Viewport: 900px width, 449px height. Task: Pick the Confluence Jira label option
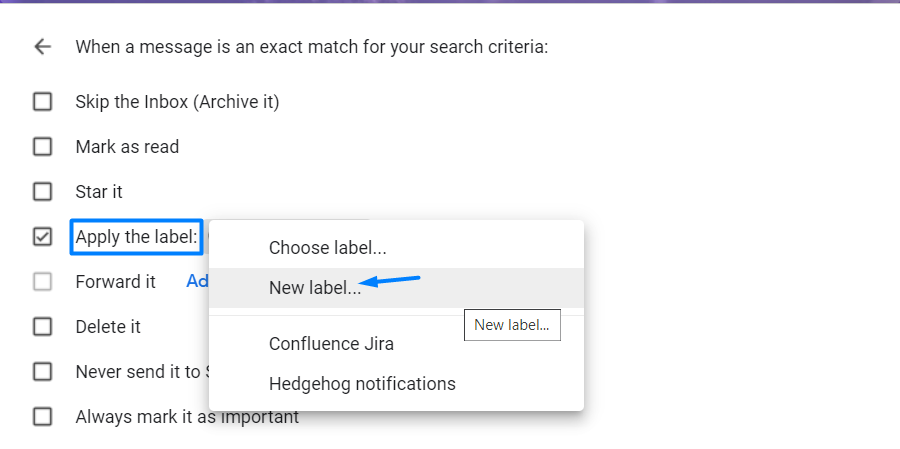[x=396, y=344]
